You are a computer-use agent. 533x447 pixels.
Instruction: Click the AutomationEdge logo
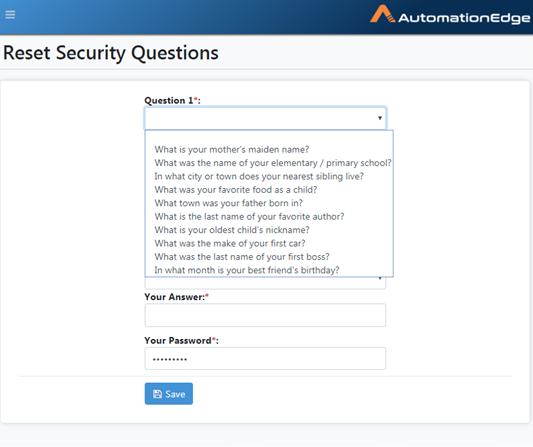point(450,15)
